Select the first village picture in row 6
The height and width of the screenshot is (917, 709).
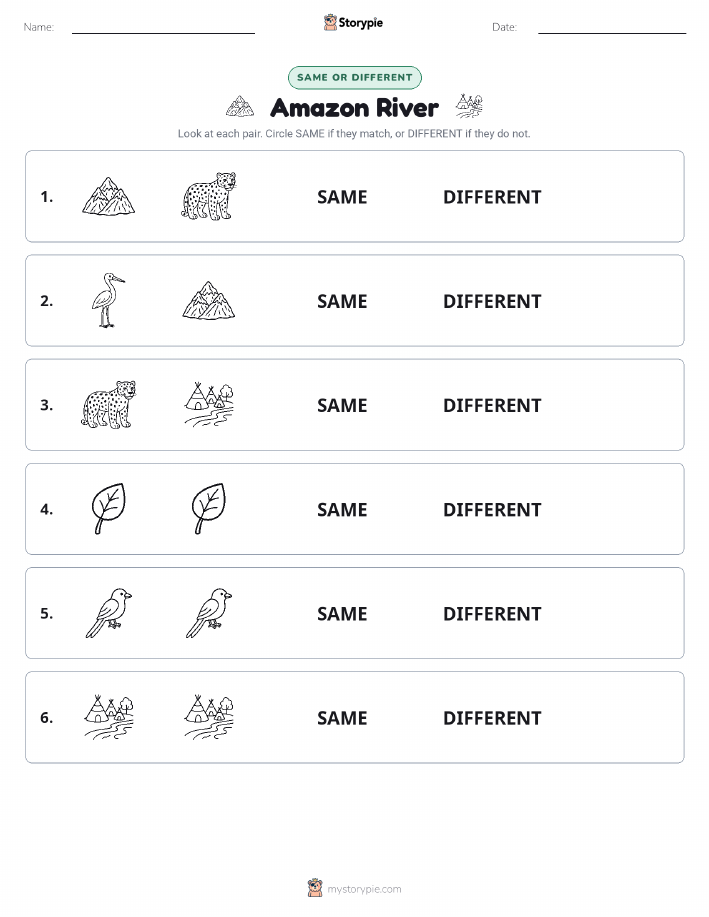pyautogui.click(x=108, y=717)
